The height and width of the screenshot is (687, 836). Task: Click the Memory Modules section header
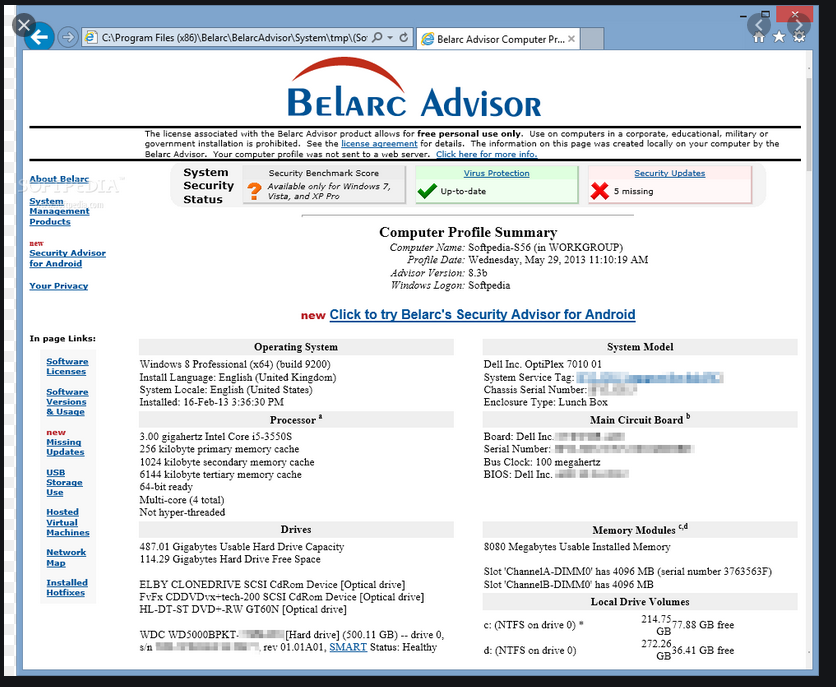tap(640, 530)
